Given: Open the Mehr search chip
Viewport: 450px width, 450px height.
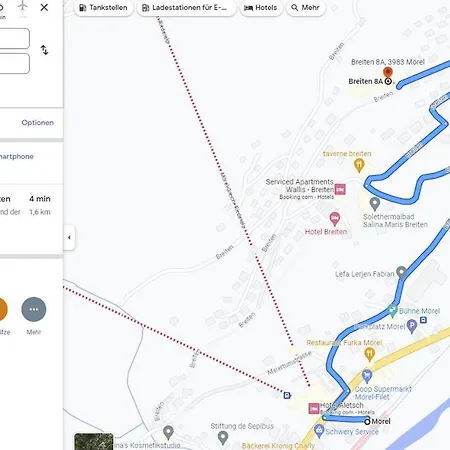Looking at the screenshot, I should 305,7.
